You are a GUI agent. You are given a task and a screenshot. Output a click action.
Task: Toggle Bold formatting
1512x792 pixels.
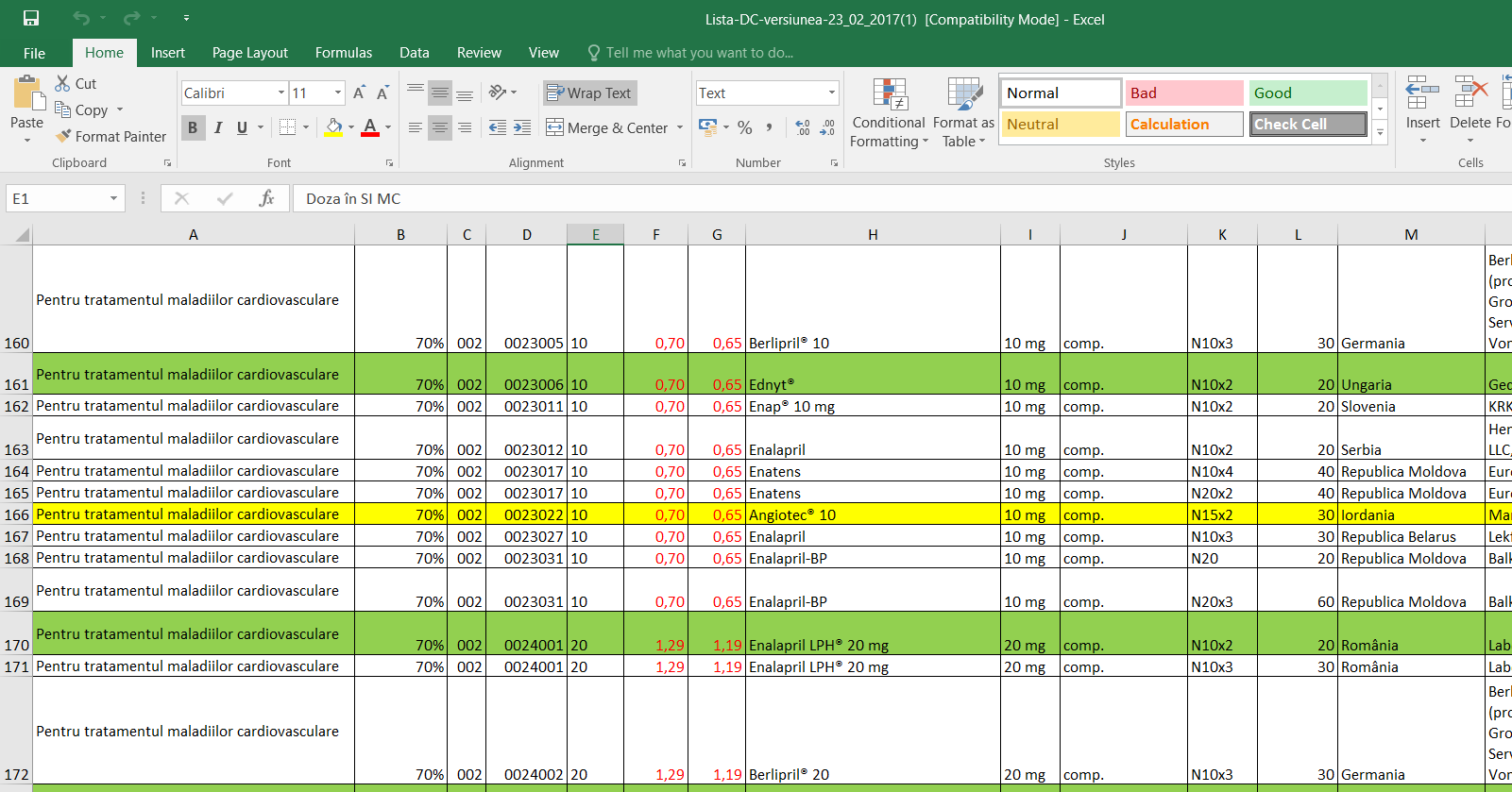pyautogui.click(x=193, y=127)
